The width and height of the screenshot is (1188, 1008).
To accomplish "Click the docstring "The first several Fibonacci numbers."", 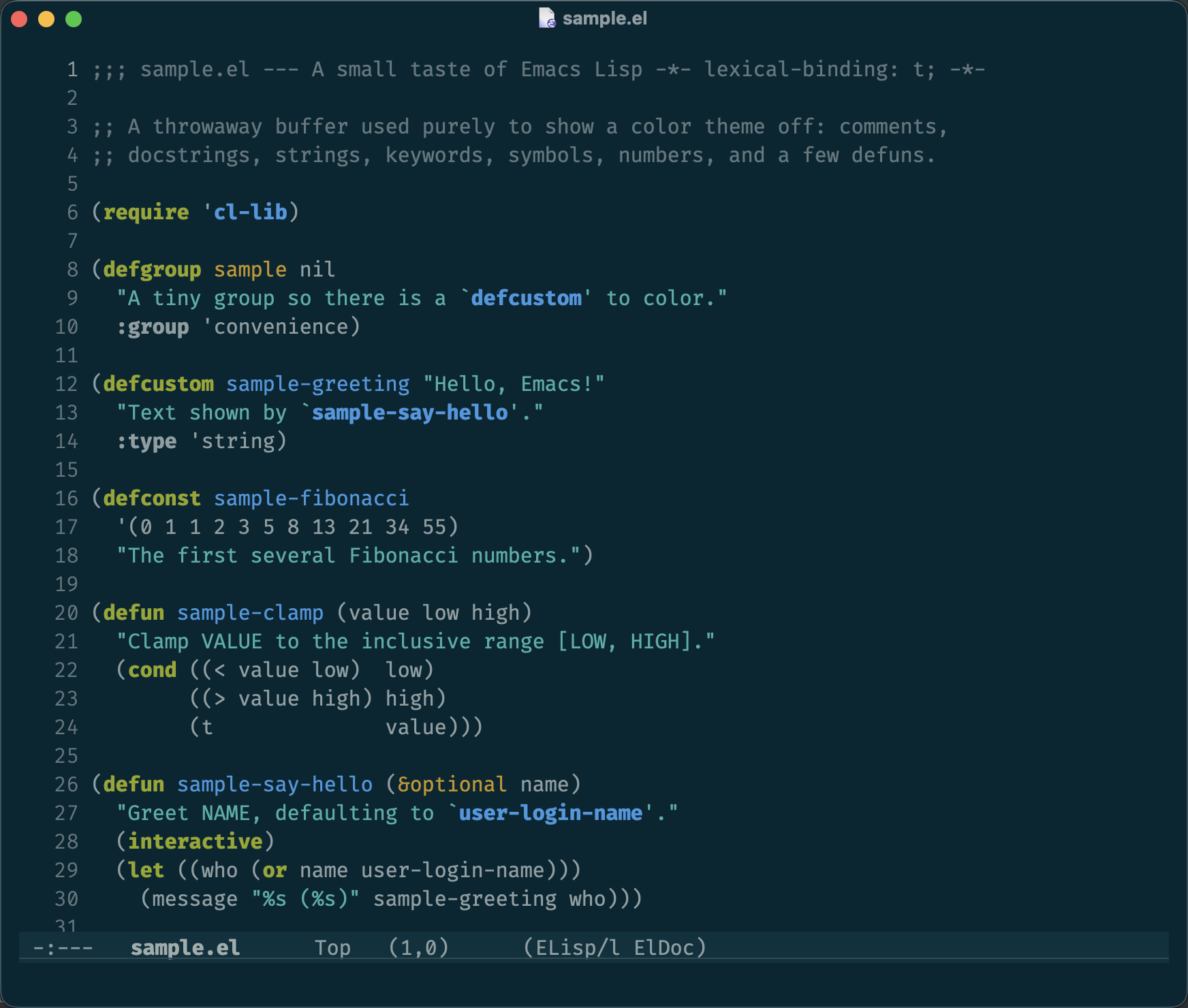I will click(348, 555).
